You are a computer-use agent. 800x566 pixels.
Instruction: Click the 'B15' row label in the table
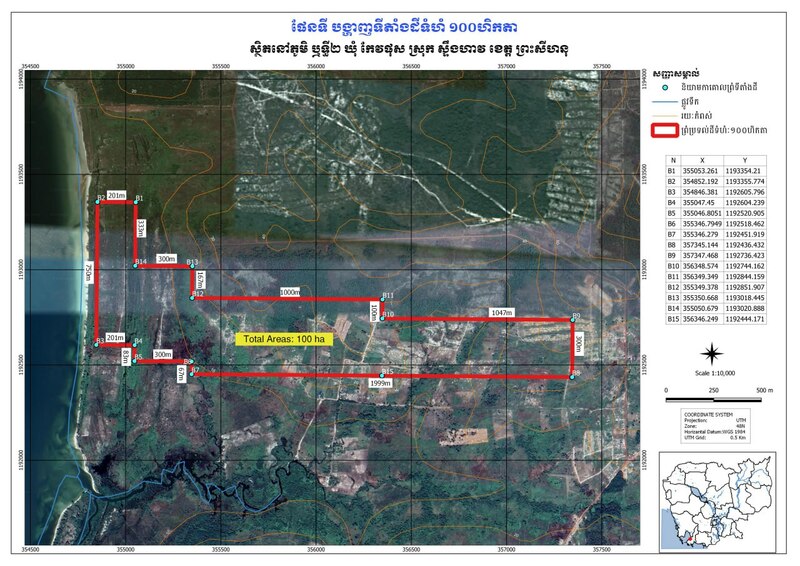tap(673, 319)
